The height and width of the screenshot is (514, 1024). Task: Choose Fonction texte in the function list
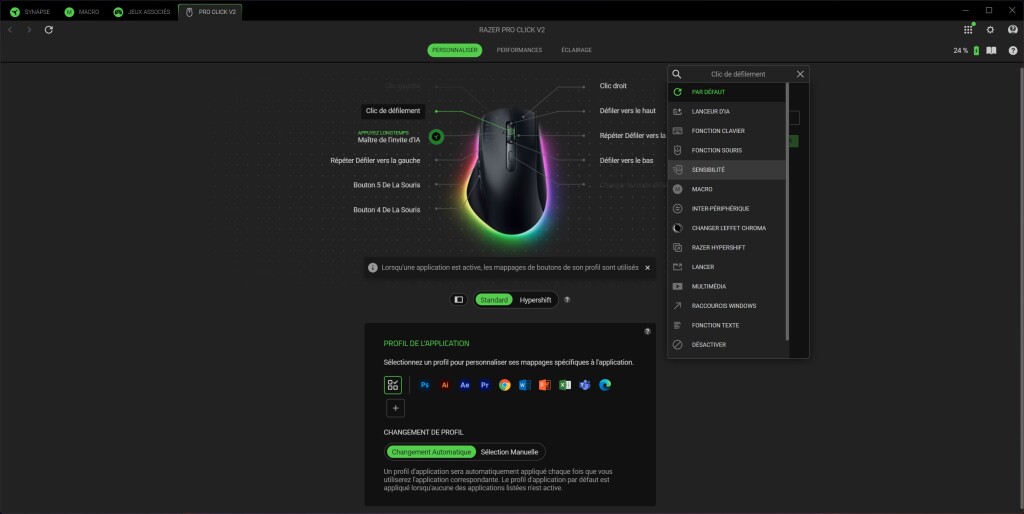[726, 325]
